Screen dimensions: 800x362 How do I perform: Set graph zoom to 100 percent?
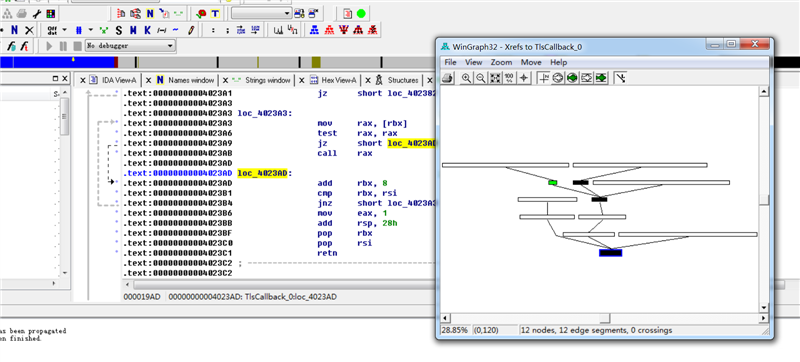[509, 78]
